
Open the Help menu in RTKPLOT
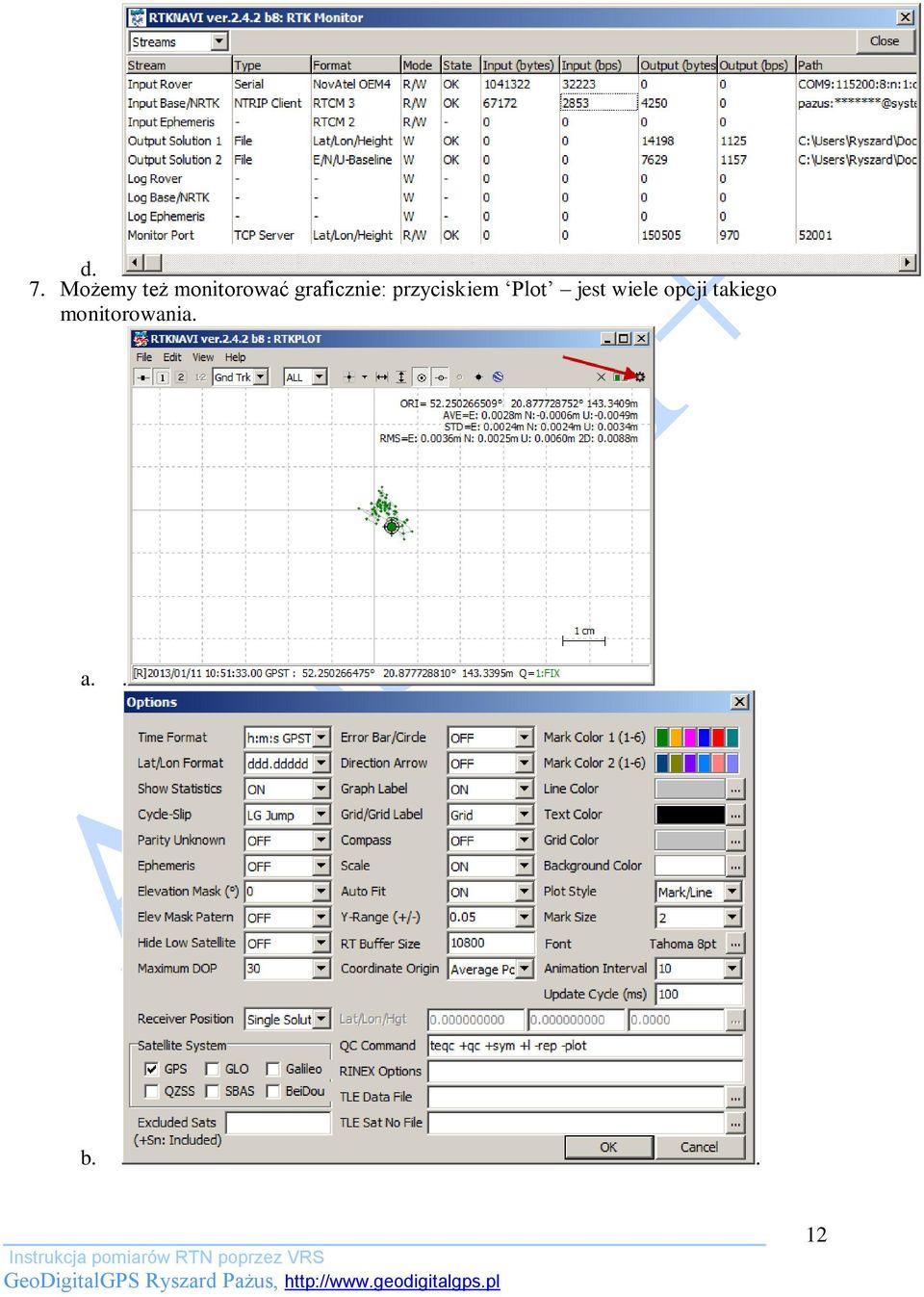(235, 357)
